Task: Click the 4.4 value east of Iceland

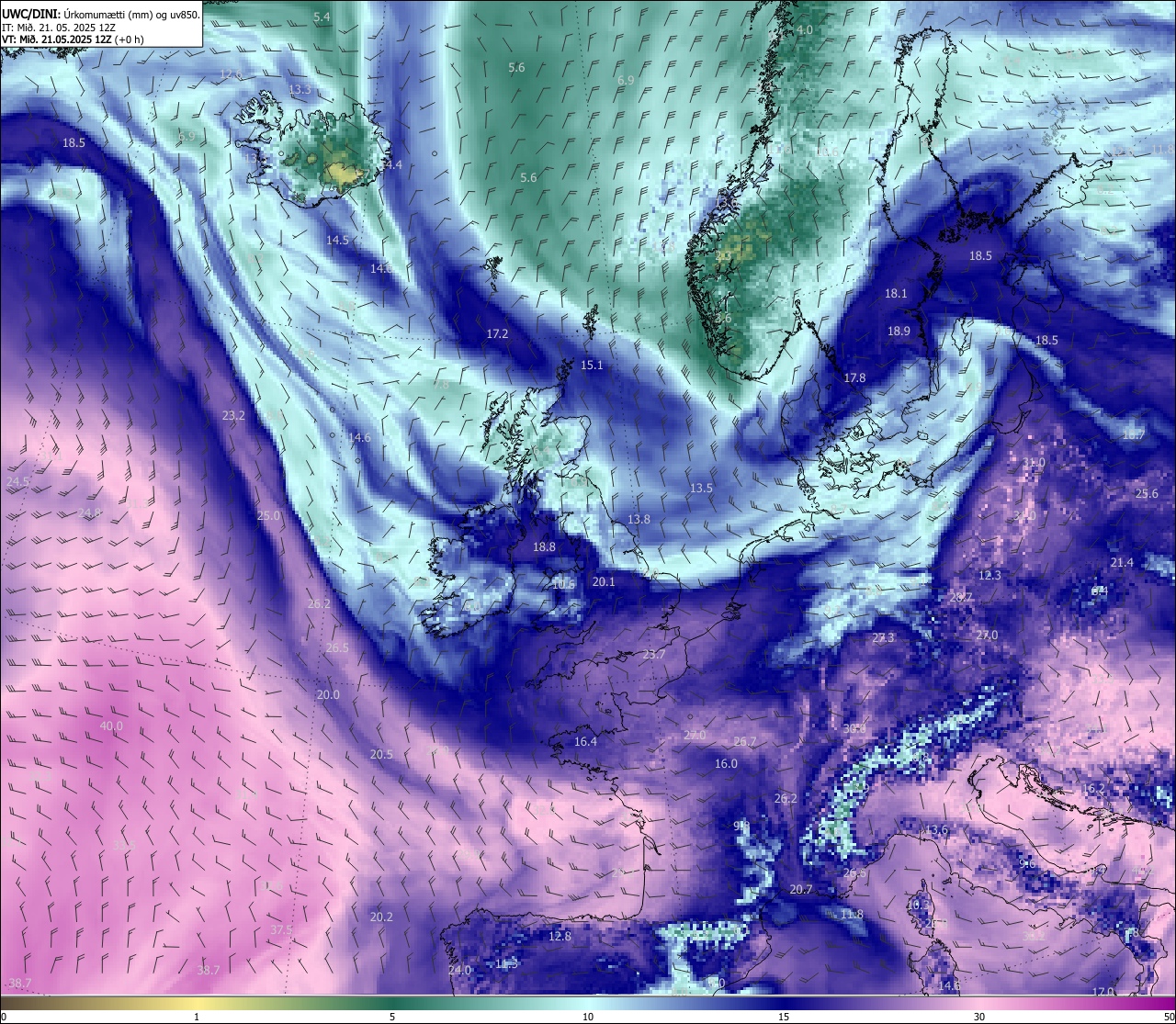Action: pyautogui.click(x=393, y=165)
